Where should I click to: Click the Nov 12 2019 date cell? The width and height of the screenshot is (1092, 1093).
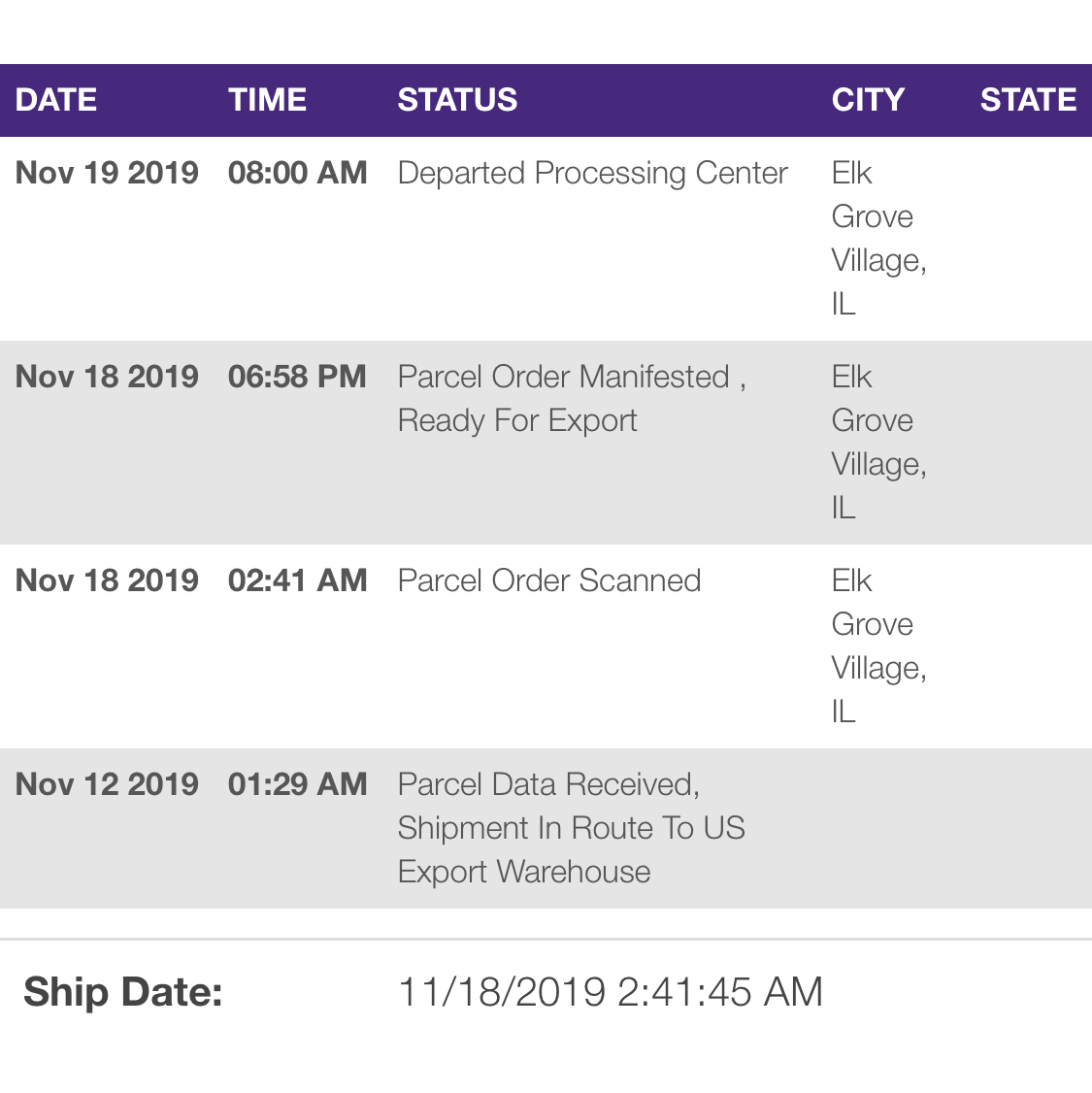[x=107, y=784]
